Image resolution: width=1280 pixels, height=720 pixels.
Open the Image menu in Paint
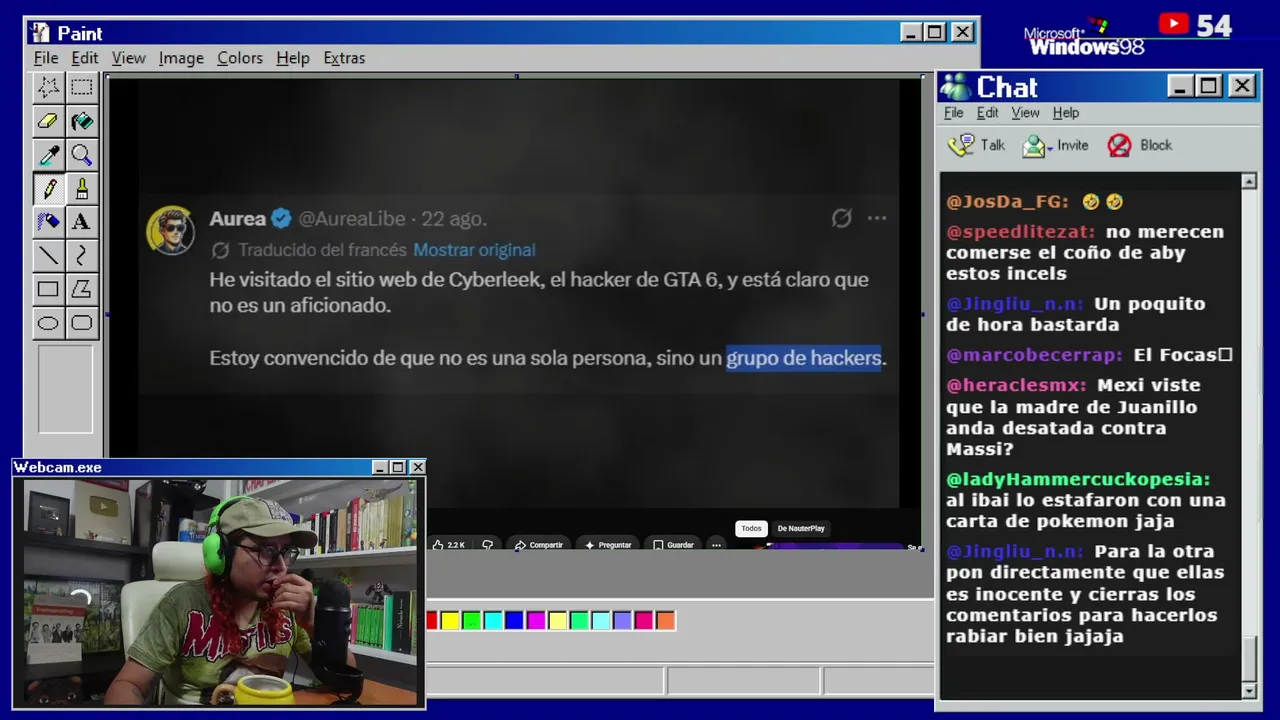181,58
